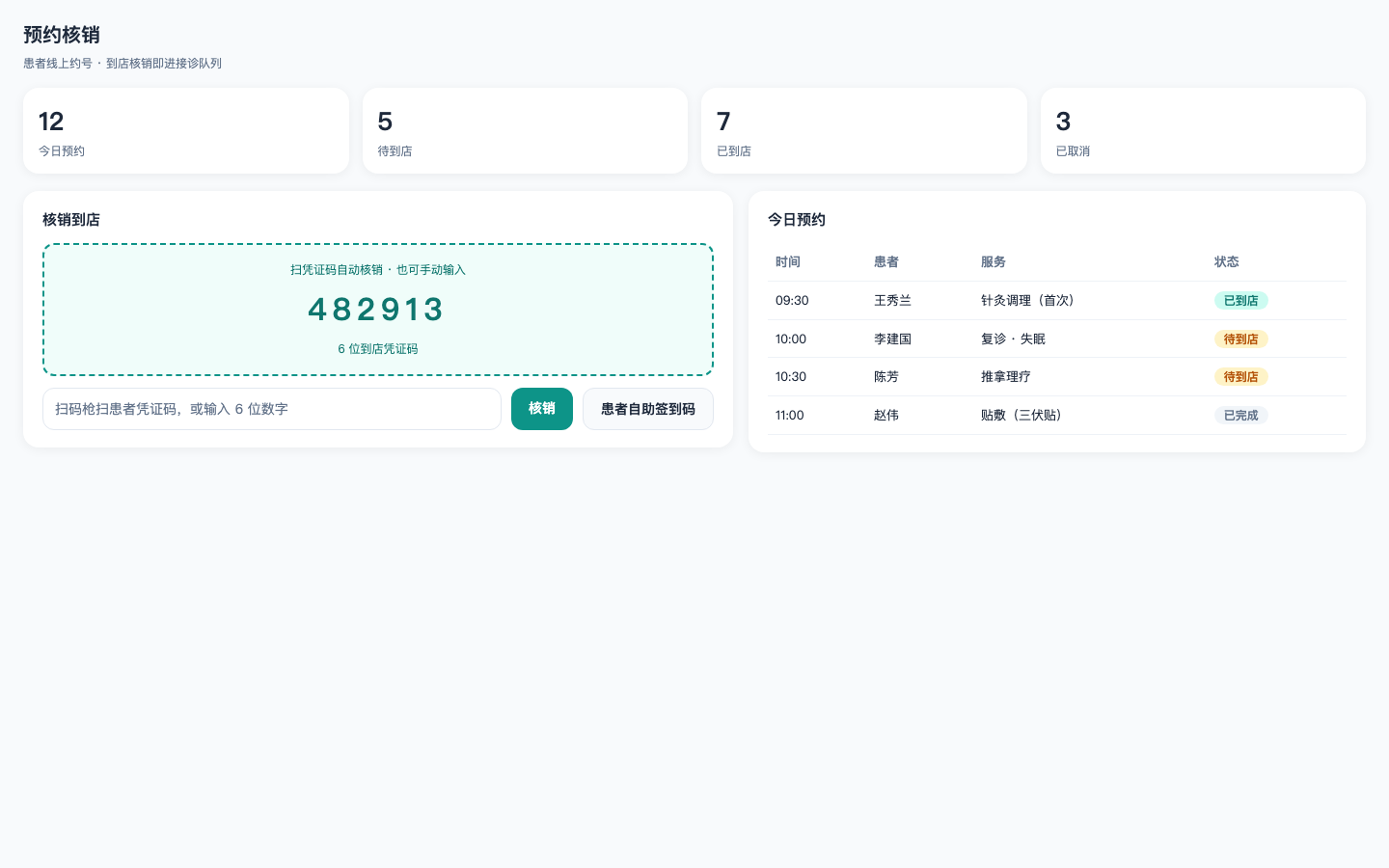This screenshot has height=868, width=1389.
Task: Click the 状态 column header
Action: tap(1227, 262)
